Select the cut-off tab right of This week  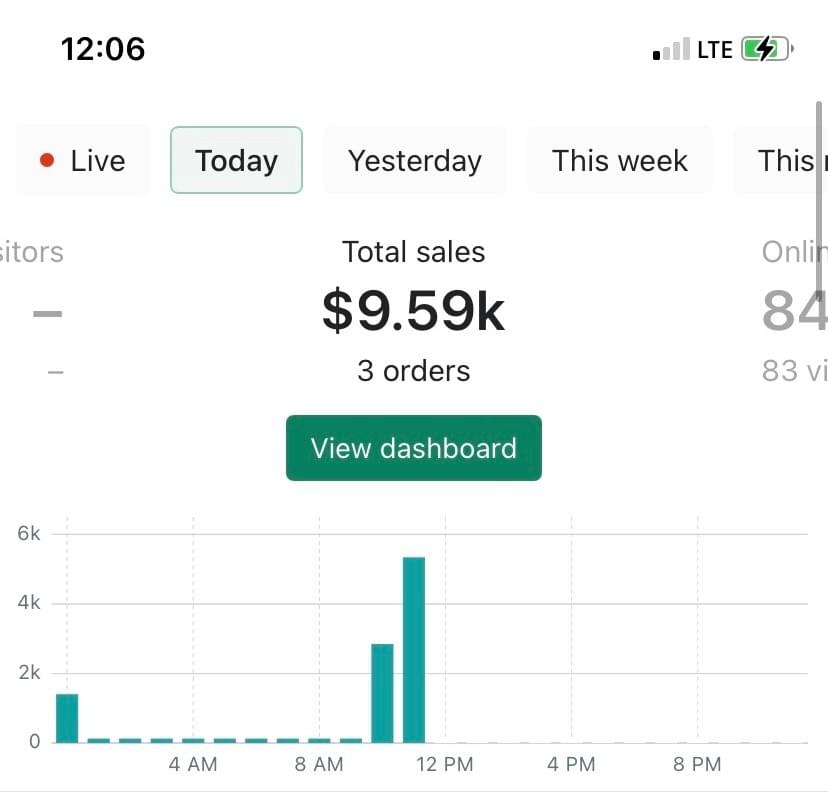pyautogui.click(x=785, y=160)
